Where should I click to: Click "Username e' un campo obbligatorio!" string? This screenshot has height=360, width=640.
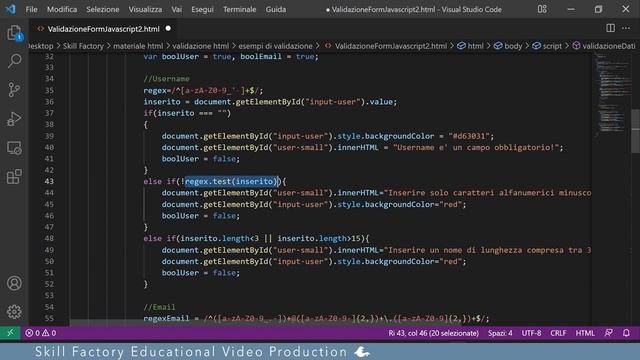pos(476,147)
